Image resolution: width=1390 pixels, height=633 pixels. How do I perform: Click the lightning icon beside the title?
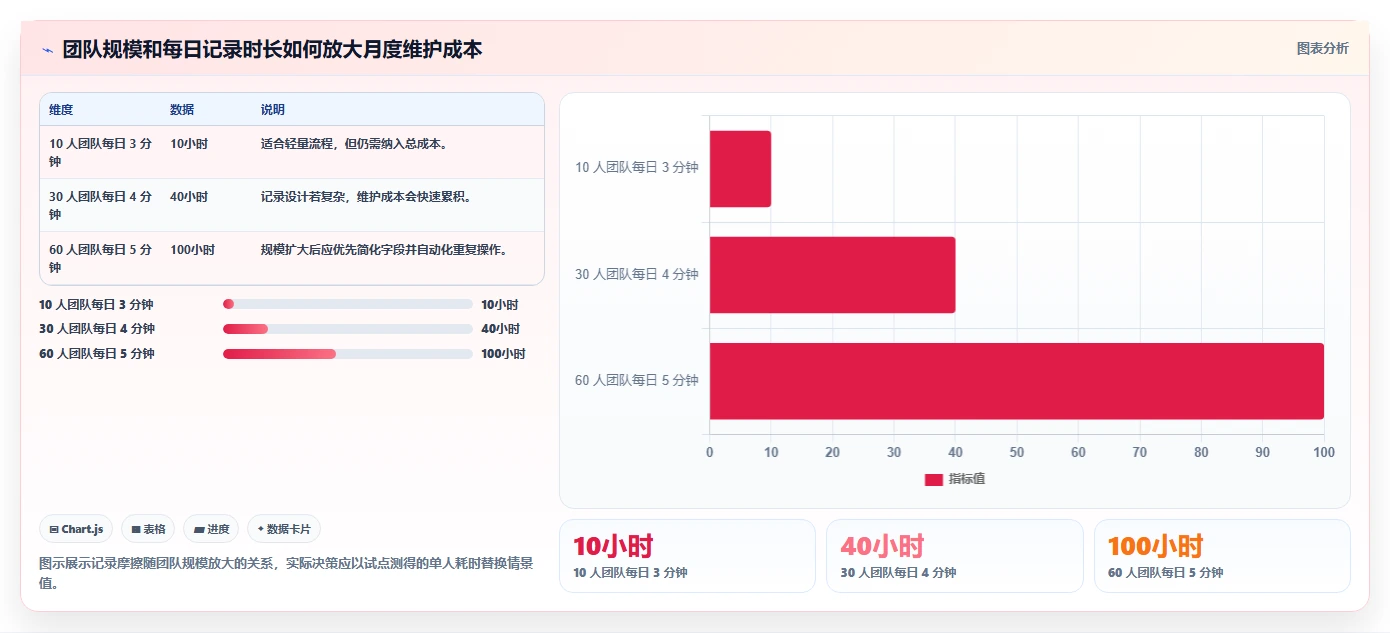(x=47, y=49)
